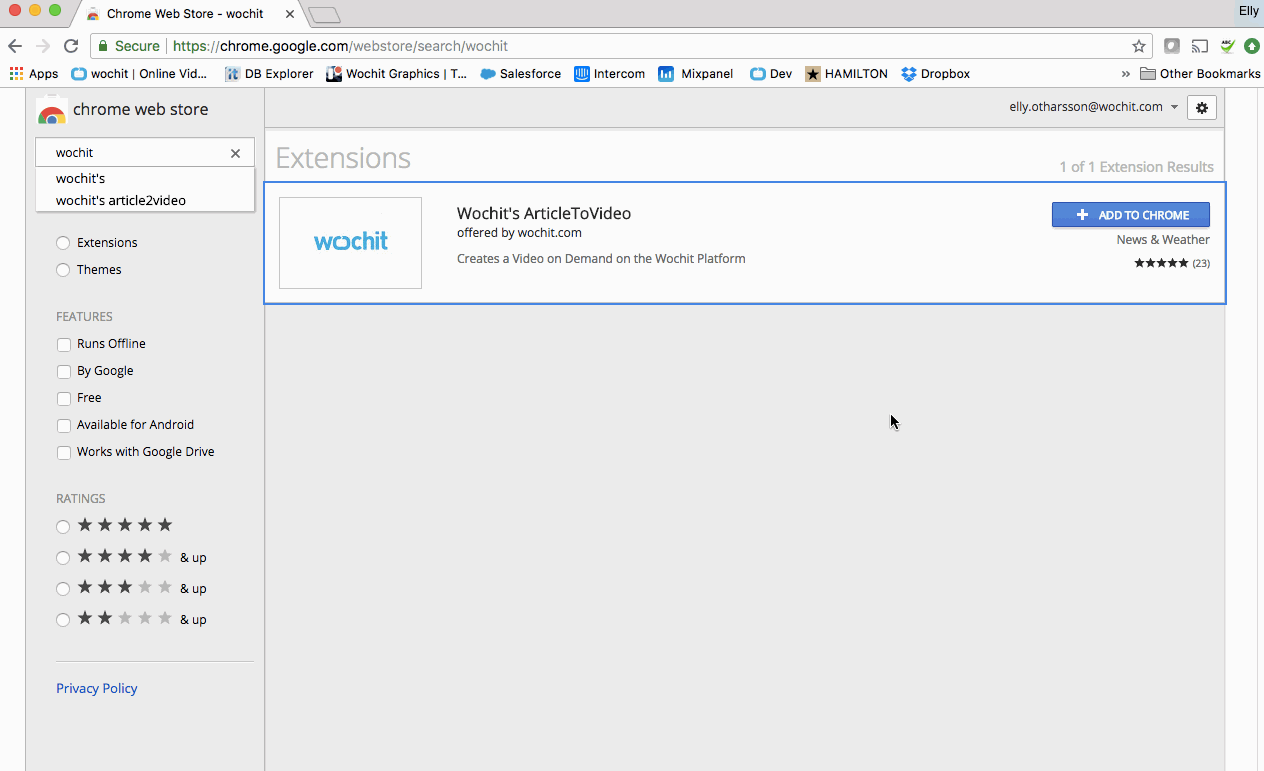Check the By Google checkbox
This screenshot has height=771, width=1264.
64,371
